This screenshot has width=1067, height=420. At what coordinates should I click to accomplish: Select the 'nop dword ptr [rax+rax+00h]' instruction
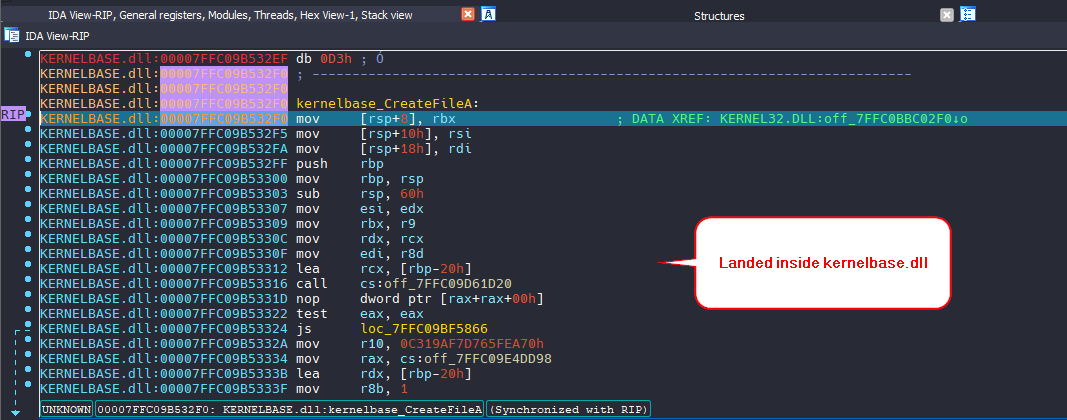419,299
